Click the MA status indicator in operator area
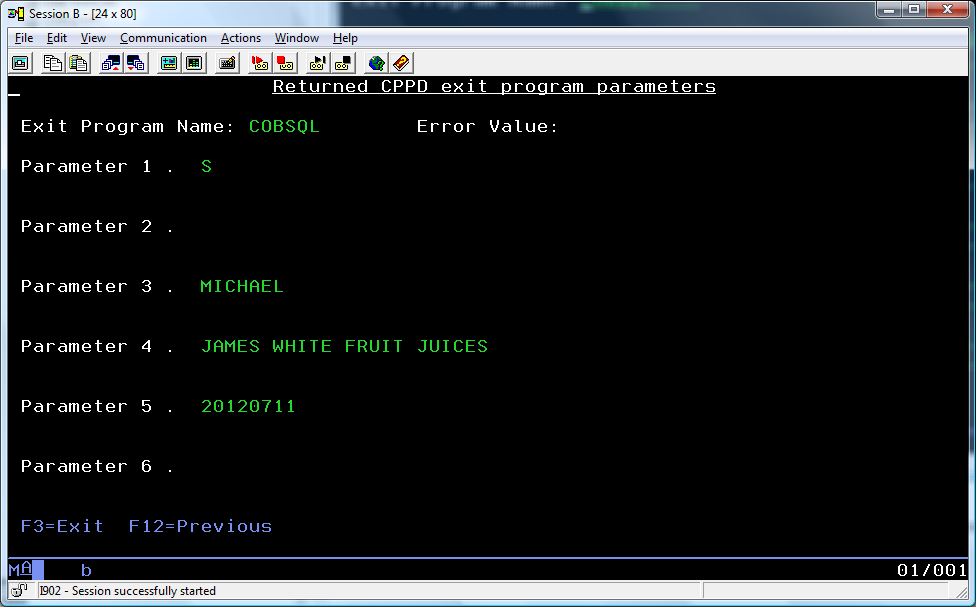This screenshot has height=607, width=976. tap(20, 569)
